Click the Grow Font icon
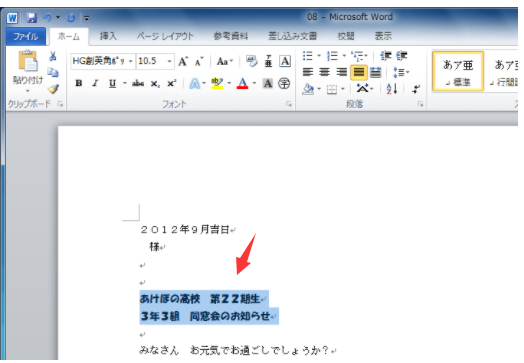This screenshot has width=524, height=363. [183, 61]
